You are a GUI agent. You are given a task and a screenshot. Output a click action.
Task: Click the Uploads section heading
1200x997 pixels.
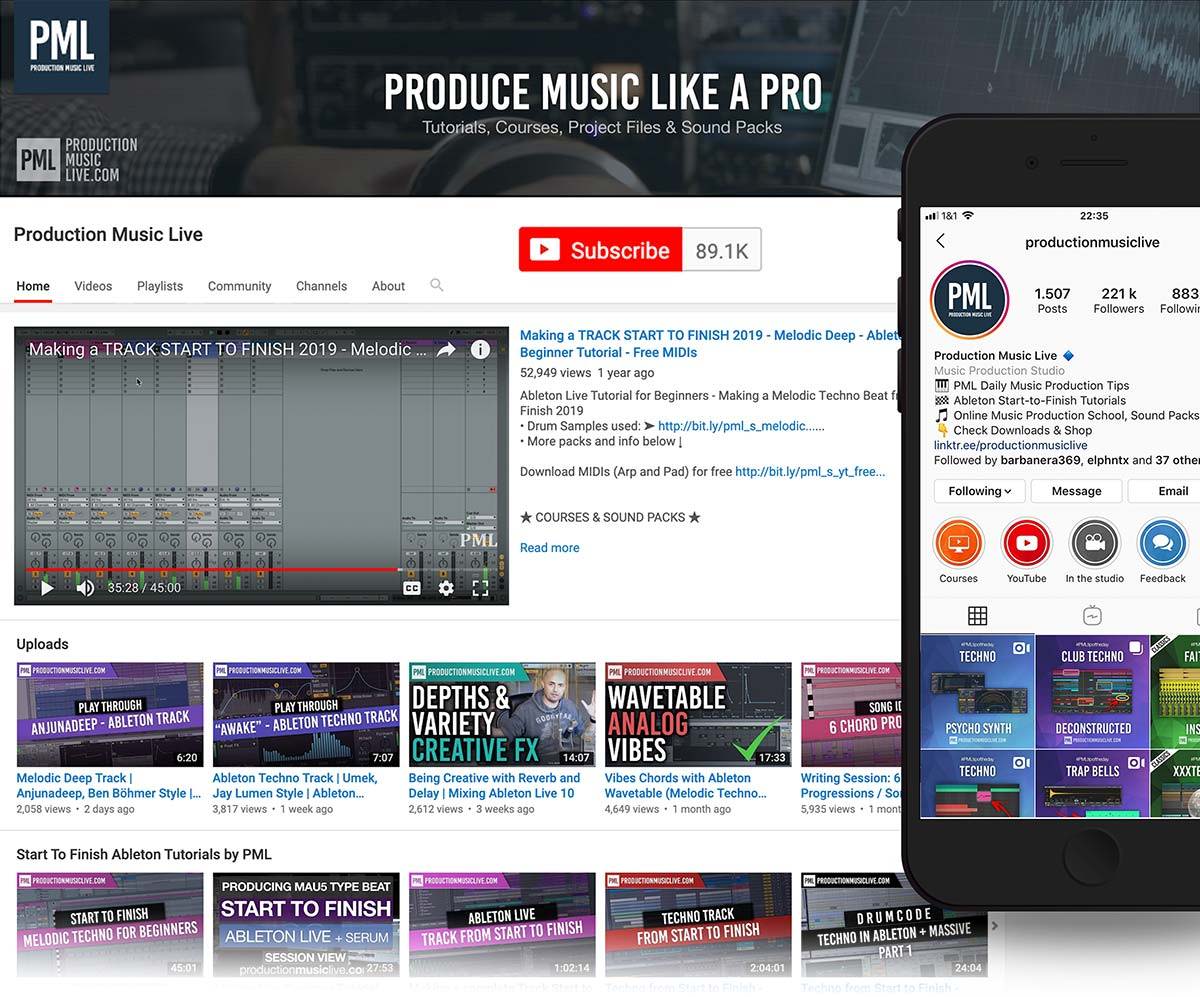[42, 644]
